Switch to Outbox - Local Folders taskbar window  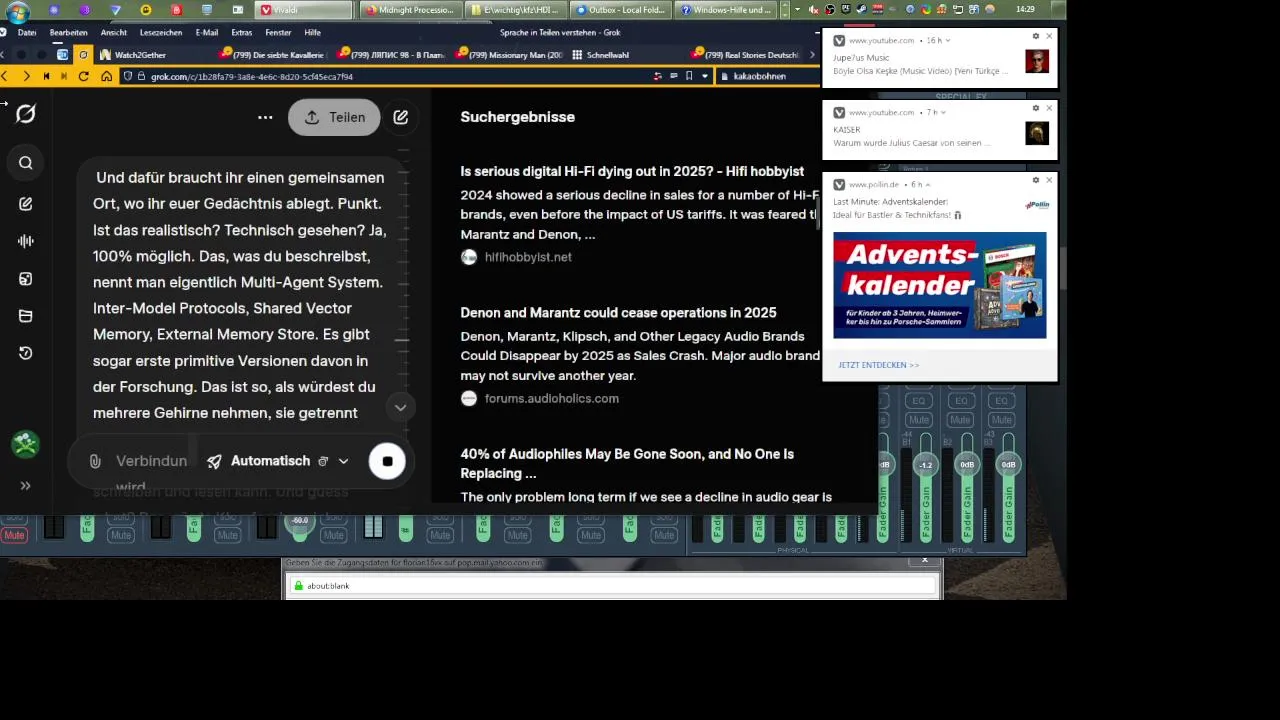tap(621, 10)
